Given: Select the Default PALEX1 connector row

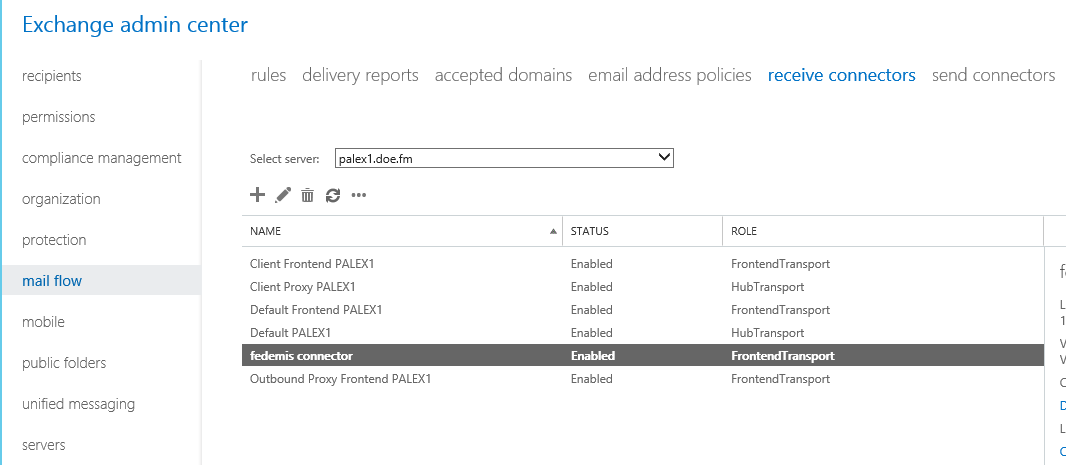Looking at the screenshot, I should [290, 333].
